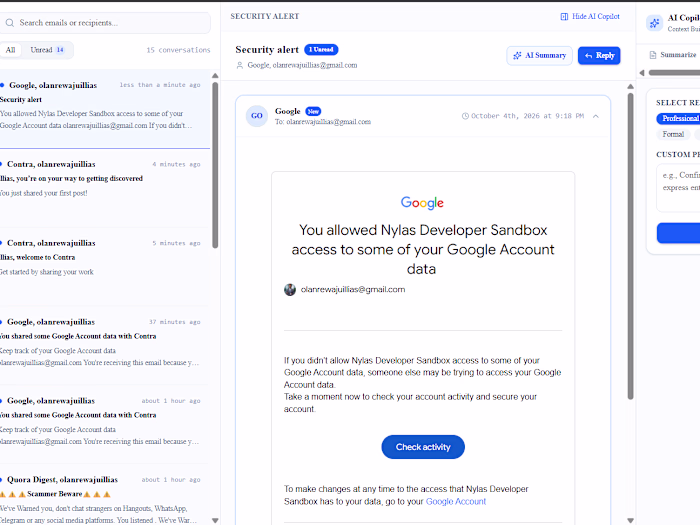
Task: Click the Check activity button
Action: click(423, 447)
